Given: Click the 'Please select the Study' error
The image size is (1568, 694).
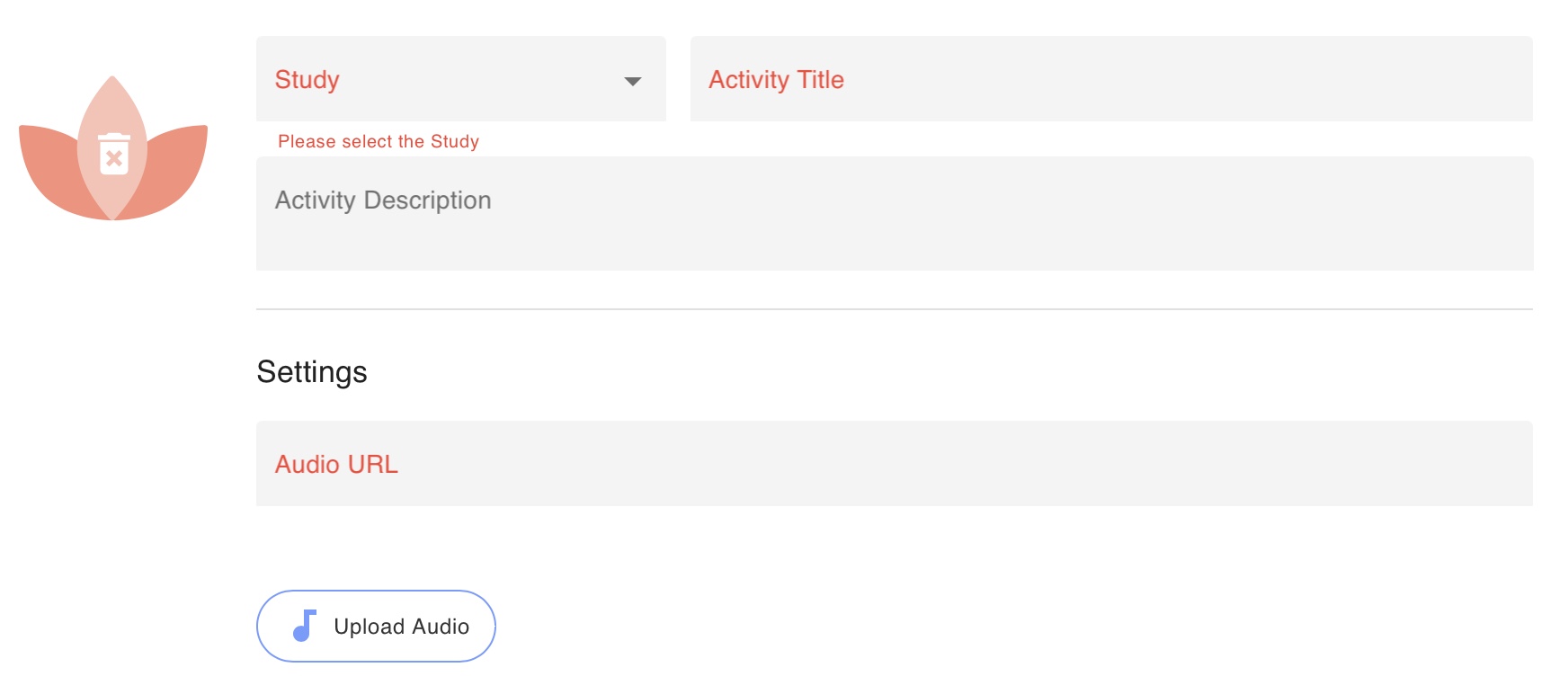Looking at the screenshot, I should 379,141.
